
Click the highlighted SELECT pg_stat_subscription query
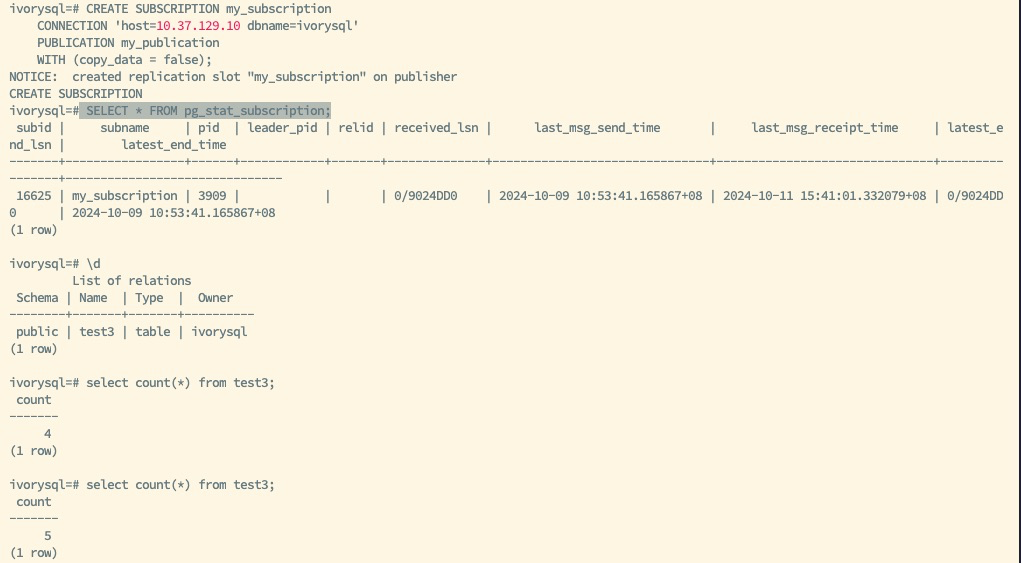click(206, 110)
